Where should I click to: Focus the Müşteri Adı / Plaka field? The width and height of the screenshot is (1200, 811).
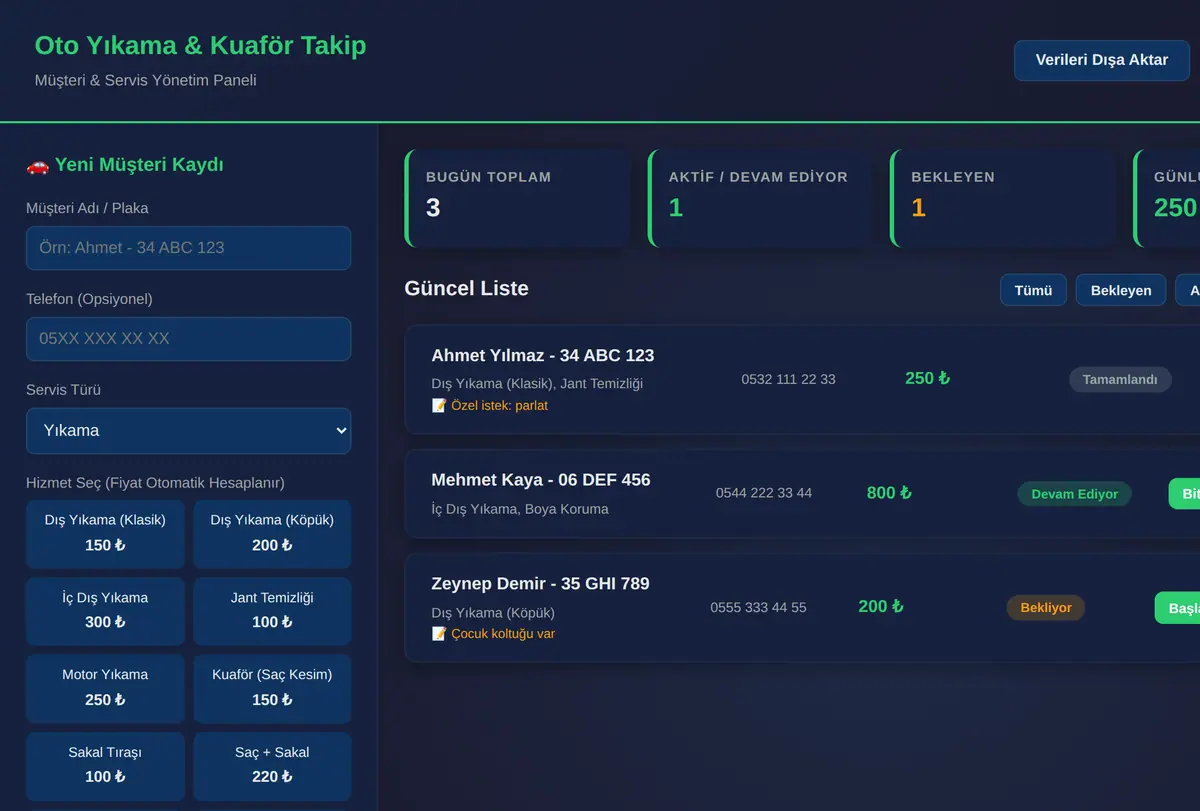pyautogui.click(x=188, y=248)
